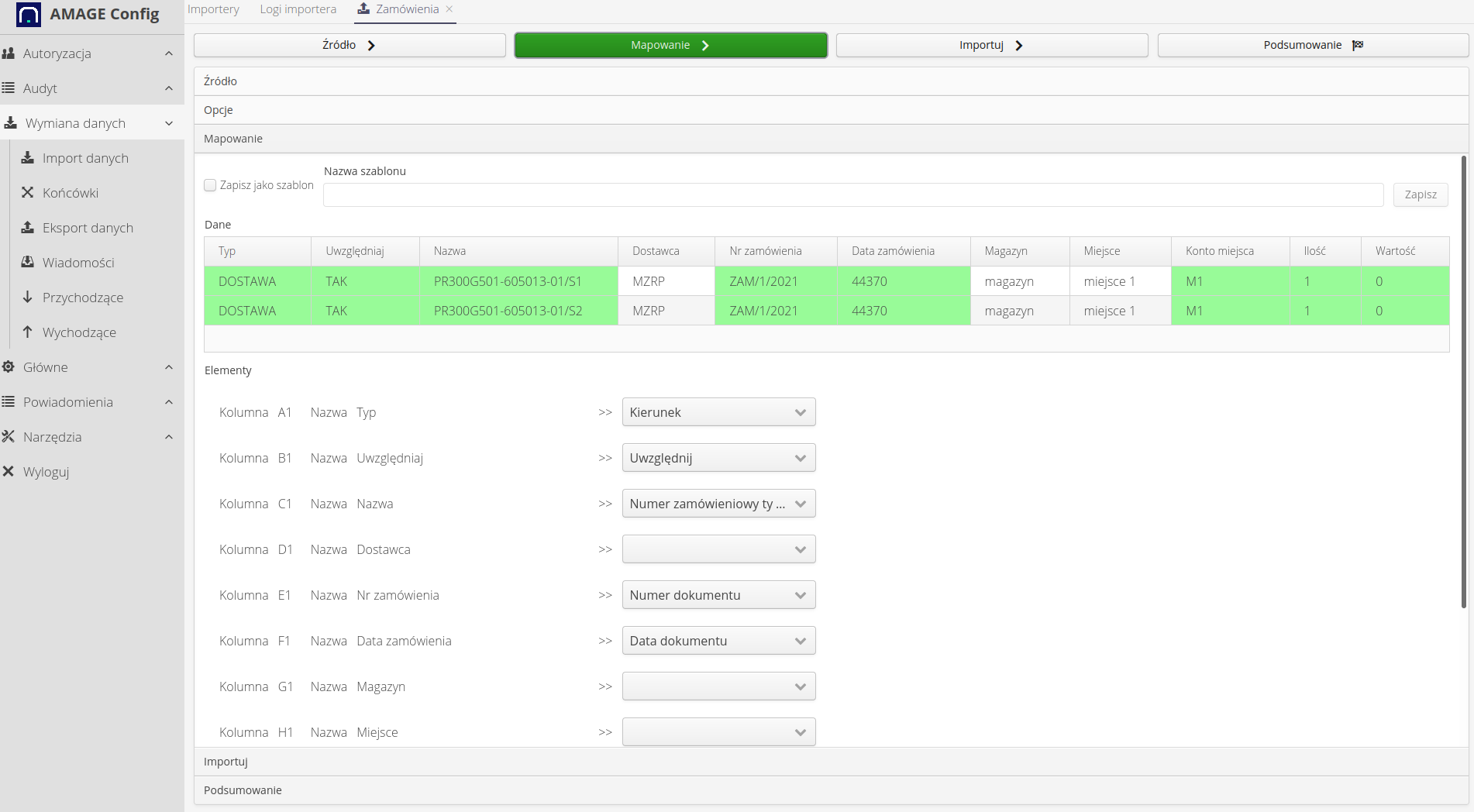Click the Wychodzące up-arrow icon

point(28,332)
